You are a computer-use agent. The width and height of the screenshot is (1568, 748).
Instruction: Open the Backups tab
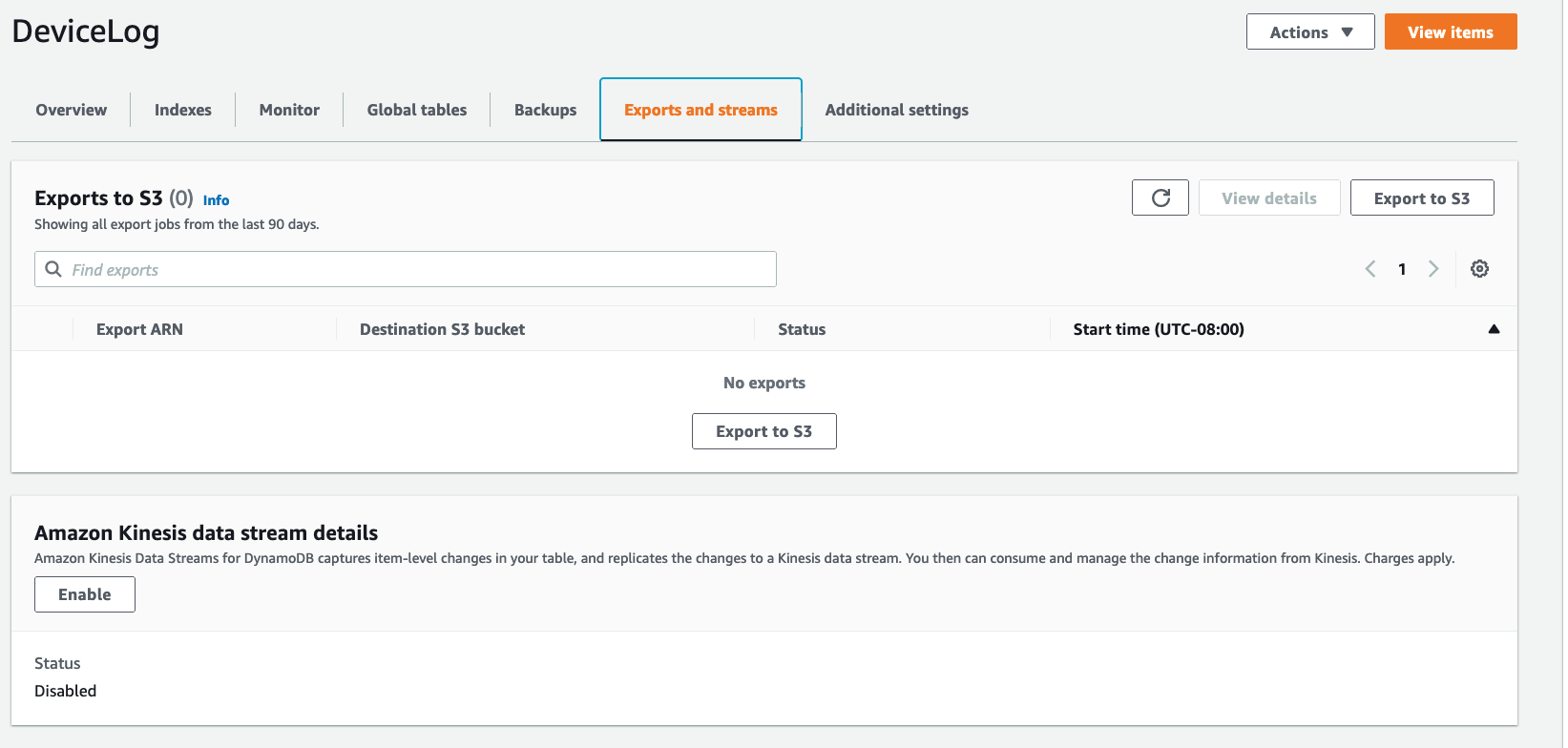coord(545,110)
